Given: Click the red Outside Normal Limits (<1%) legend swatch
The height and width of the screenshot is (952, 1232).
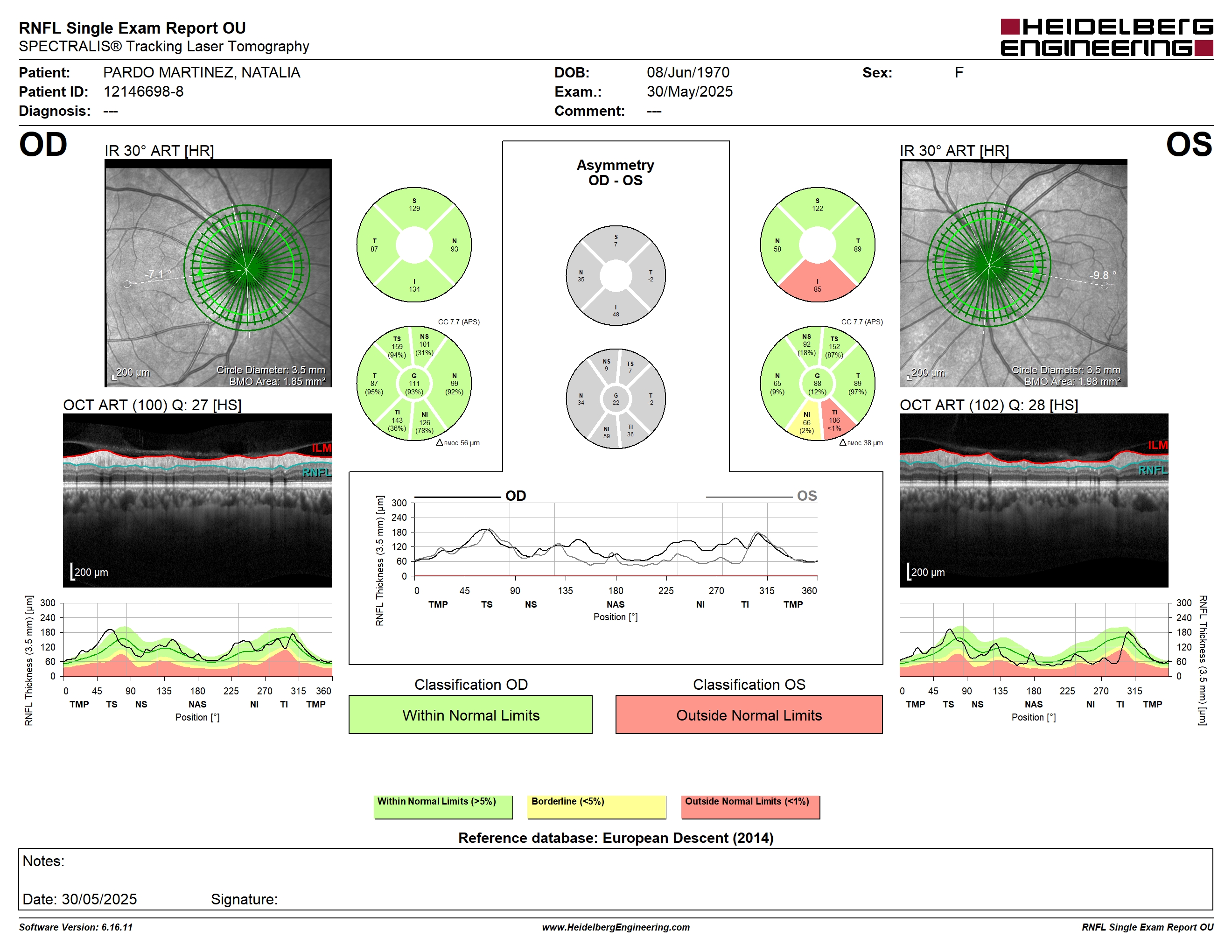Looking at the screenshot, I should click(750, 806).
